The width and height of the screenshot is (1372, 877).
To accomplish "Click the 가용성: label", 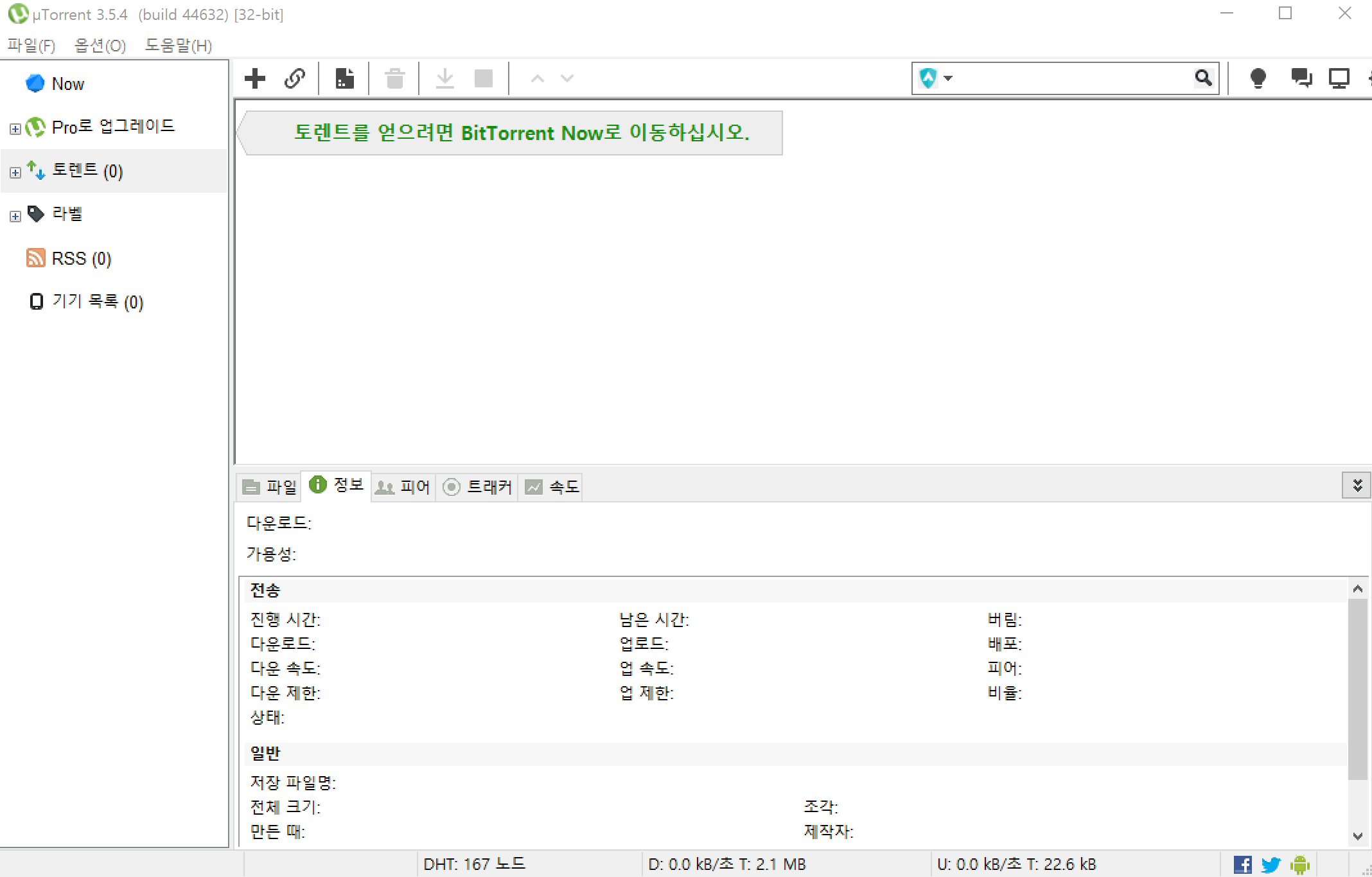I will [x=271, y=554].
